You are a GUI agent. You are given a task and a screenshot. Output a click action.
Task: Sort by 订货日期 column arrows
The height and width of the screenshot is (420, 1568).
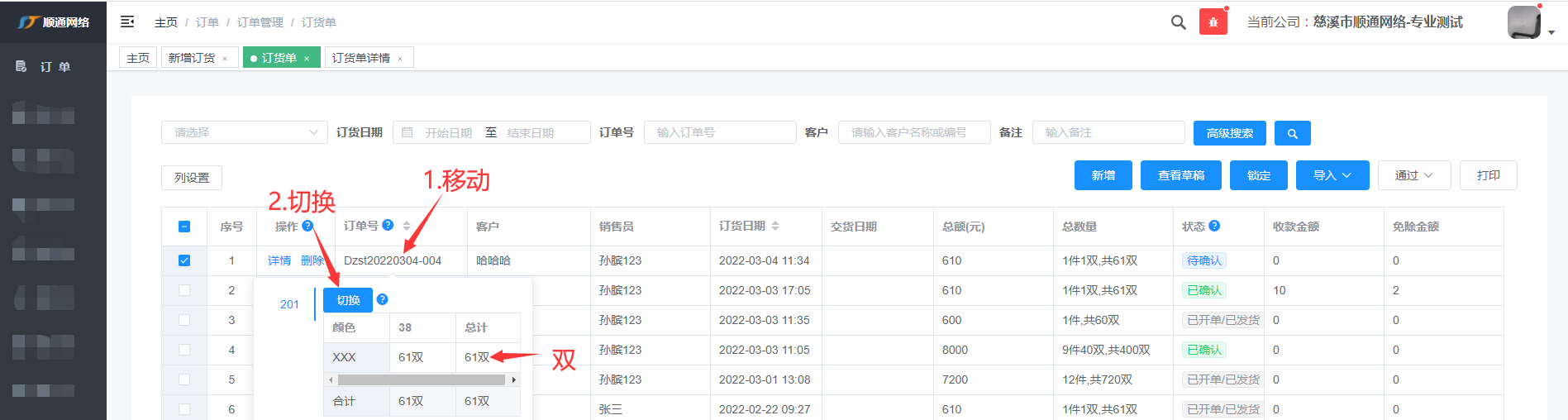coord(775,226)
